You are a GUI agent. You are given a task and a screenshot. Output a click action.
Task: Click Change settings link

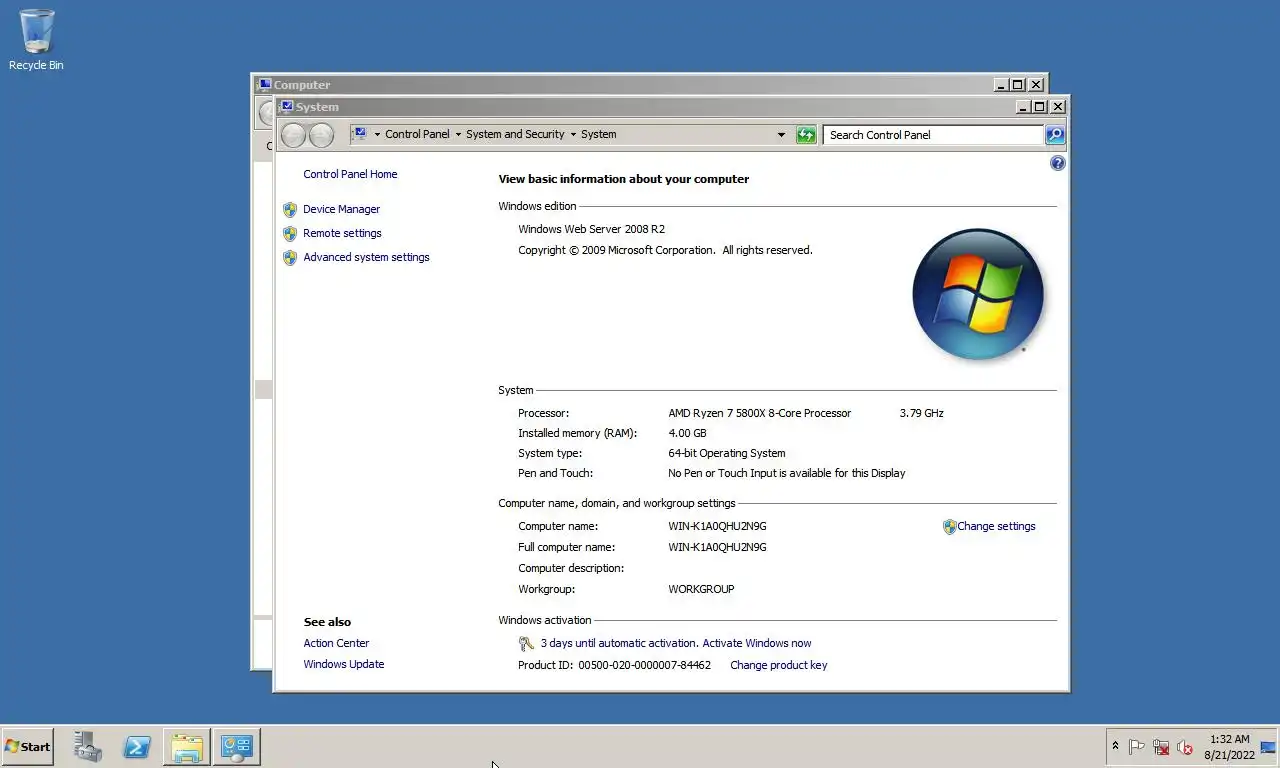pos(996,526)
